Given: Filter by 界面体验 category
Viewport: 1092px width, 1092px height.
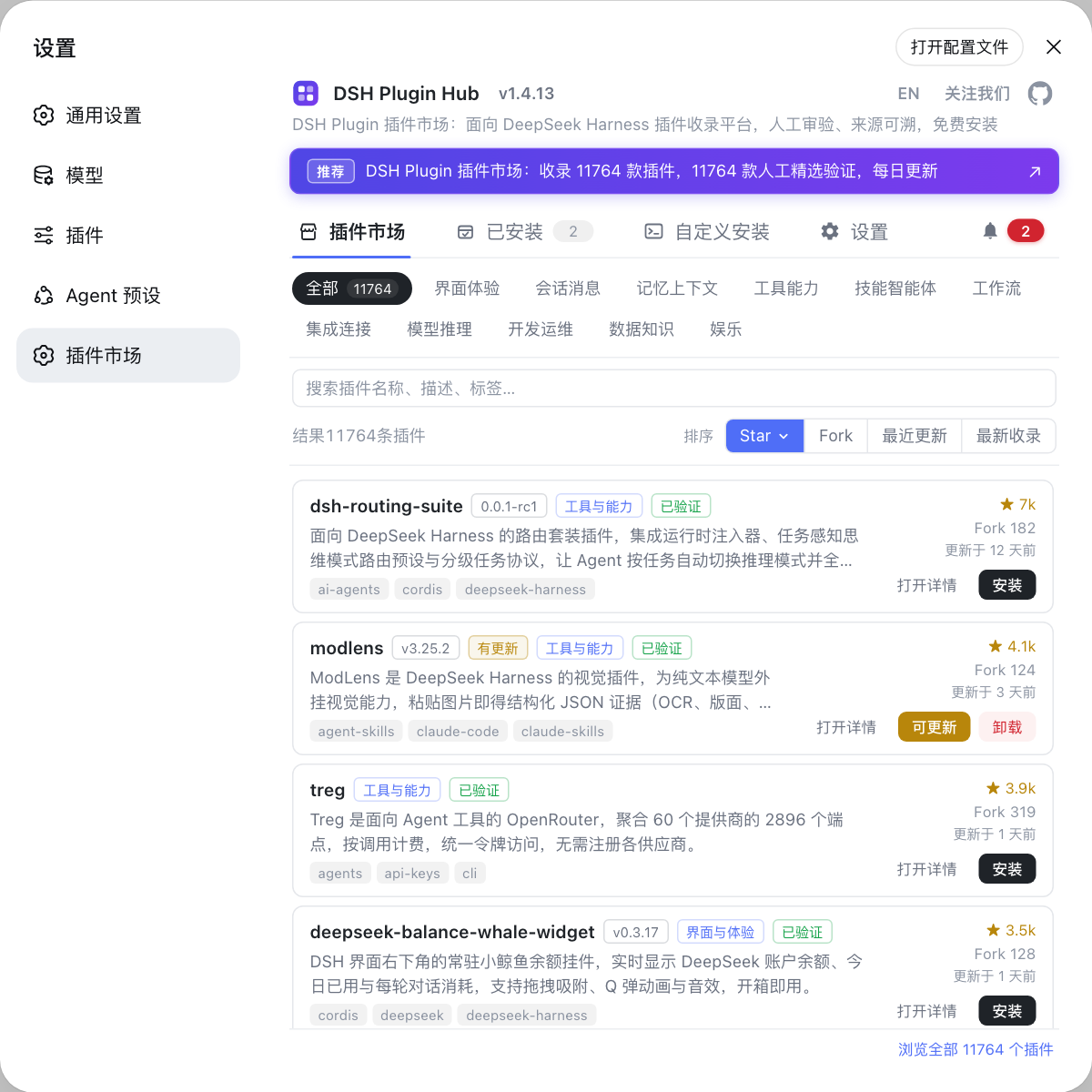Looking at the screenshot, I should click(x=467, y=288).
